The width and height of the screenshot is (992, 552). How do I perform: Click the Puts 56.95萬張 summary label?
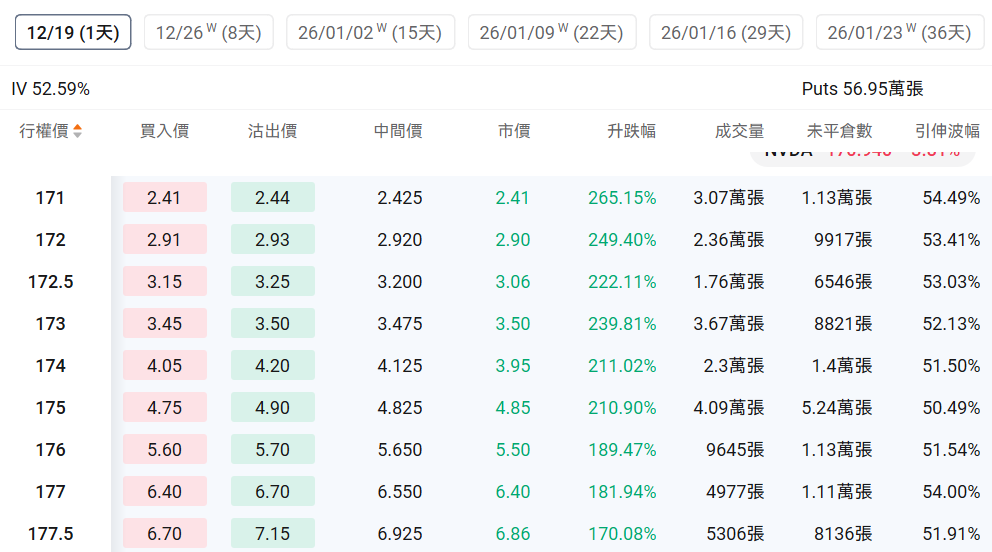(862, 89)
